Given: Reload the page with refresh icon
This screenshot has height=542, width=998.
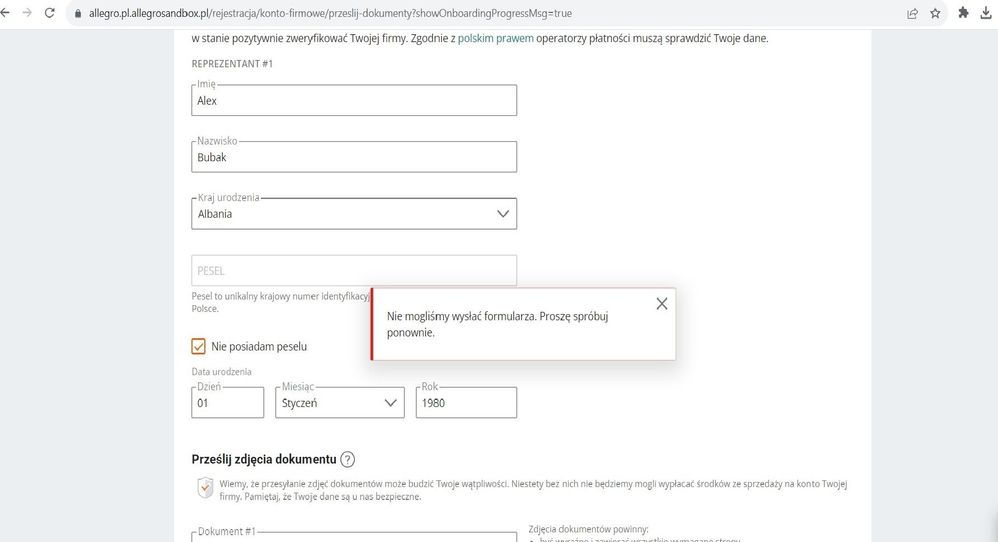Looking at the screenshot, I should coord(49,13).
